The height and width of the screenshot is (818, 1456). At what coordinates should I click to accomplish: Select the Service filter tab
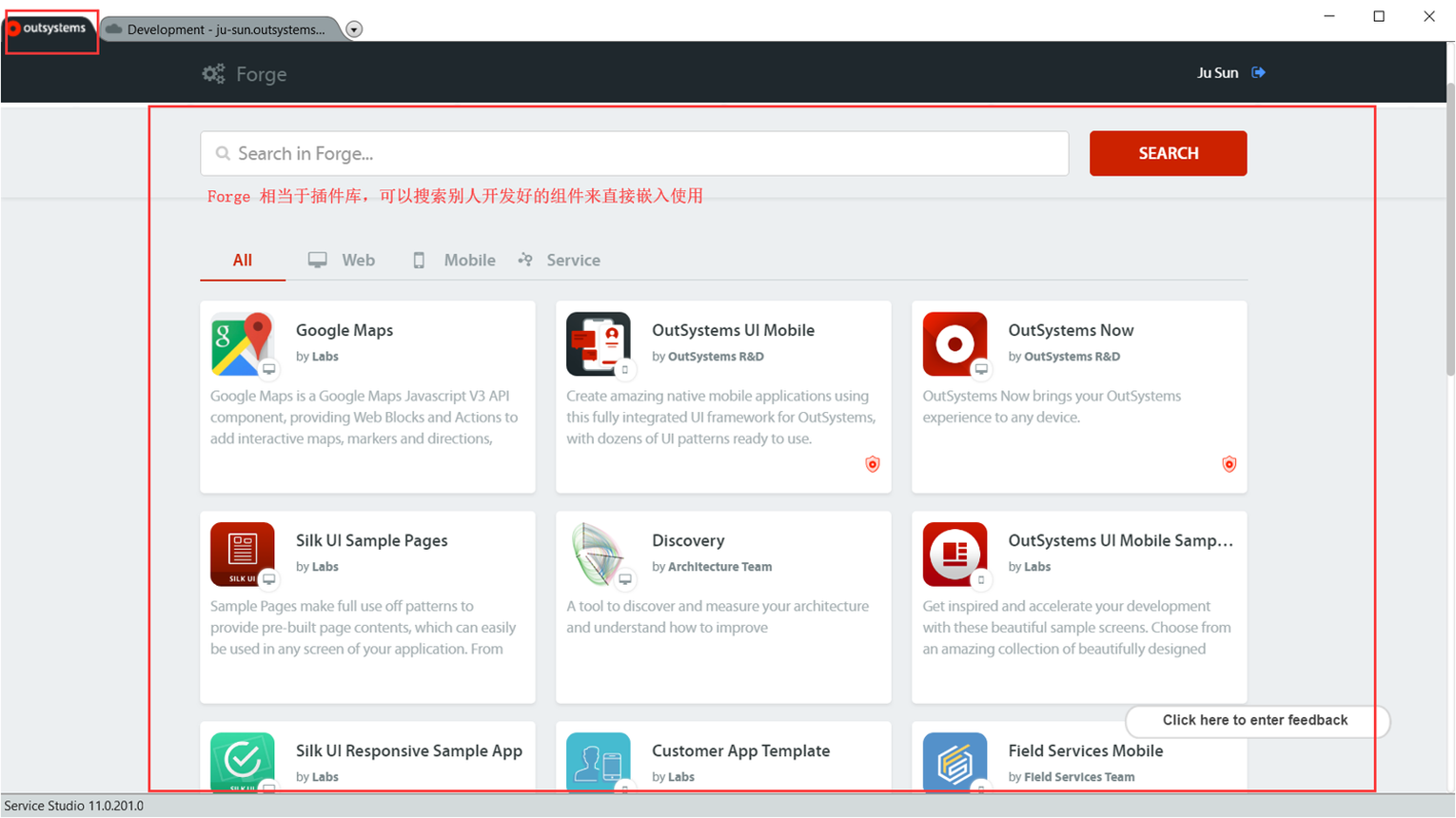(559, 260)
